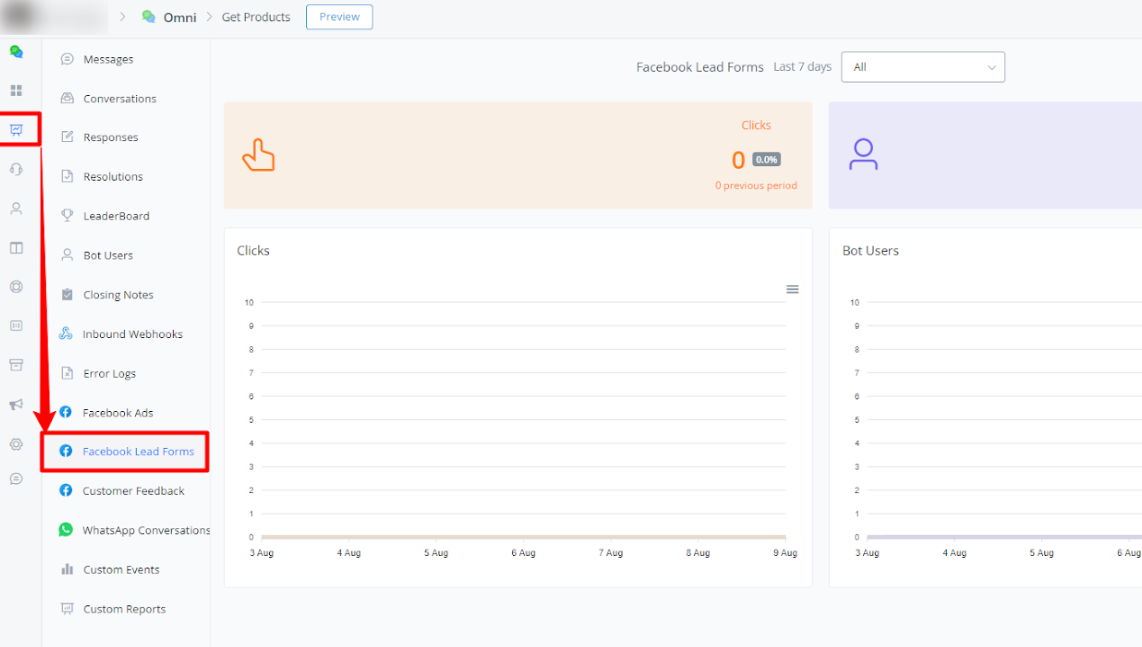Image resolution: width=1142 pixels, height=647 pixels.
Task: Expand the 'All' lead forms dropdown
Action: tap(922, 67)
